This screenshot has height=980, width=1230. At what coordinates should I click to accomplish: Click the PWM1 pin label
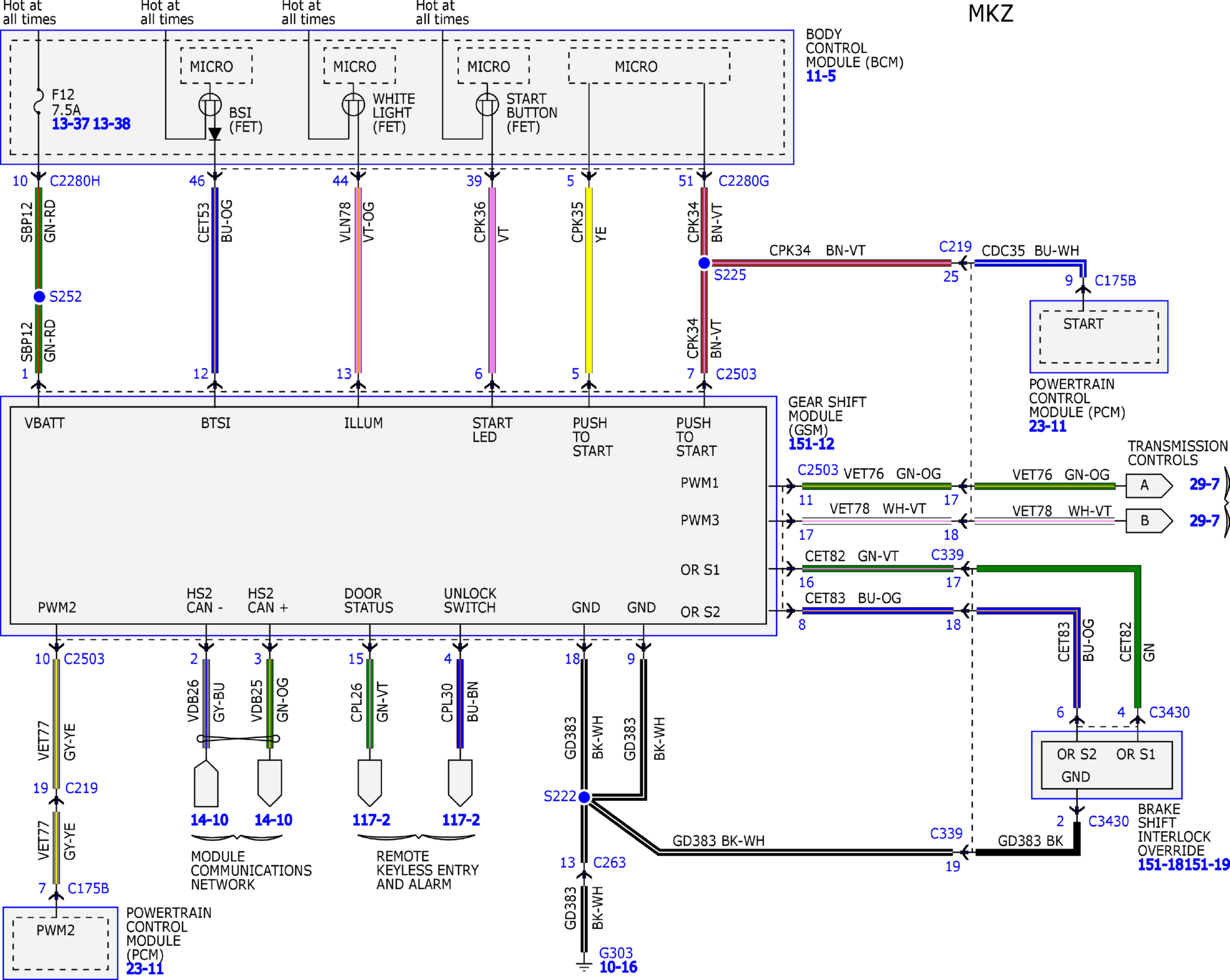700,483
